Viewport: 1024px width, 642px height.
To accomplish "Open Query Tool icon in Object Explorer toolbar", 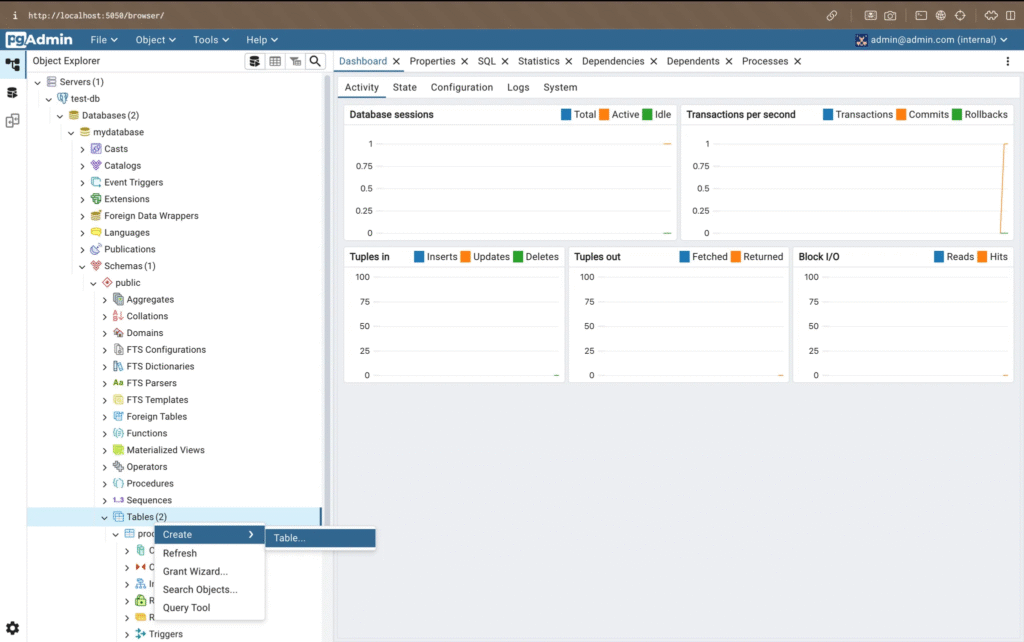I will 255,61.
